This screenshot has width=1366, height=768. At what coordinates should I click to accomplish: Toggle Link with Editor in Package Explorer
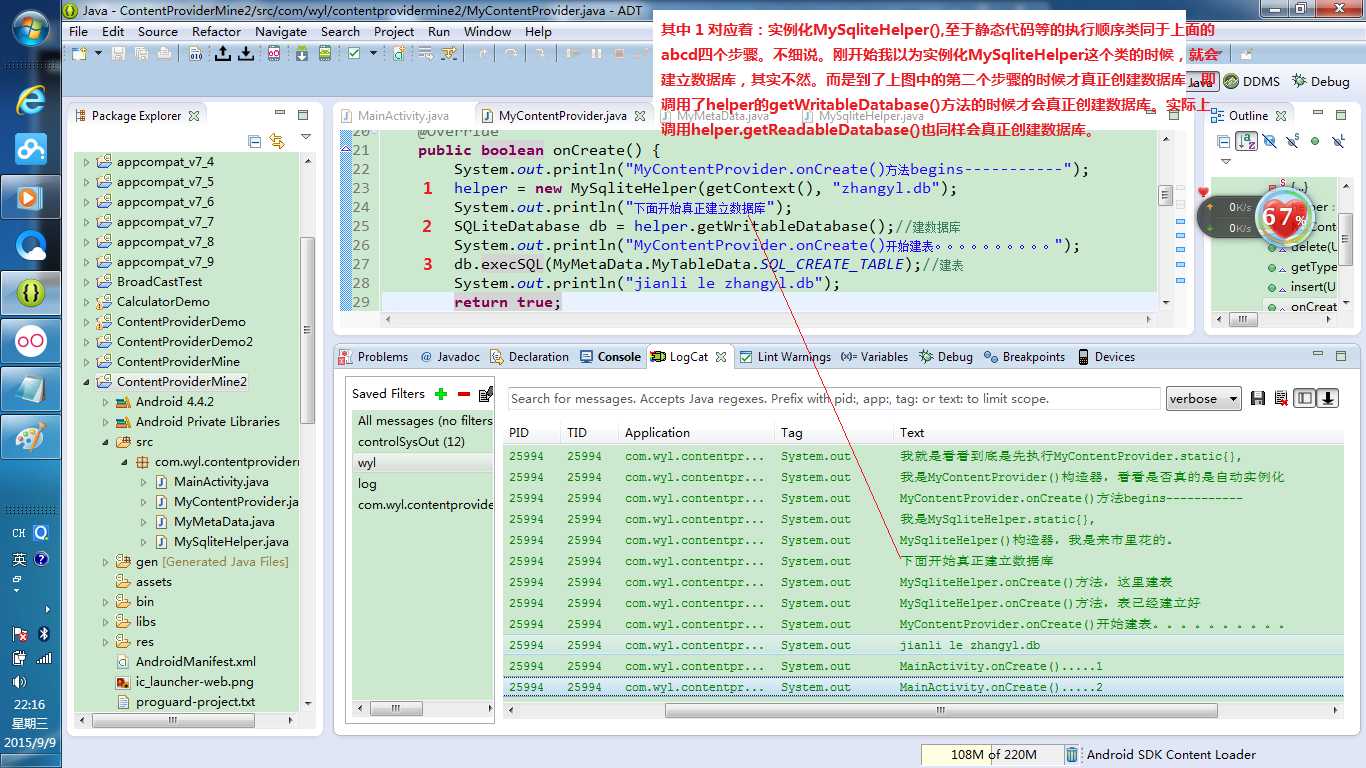click(277, 141)
